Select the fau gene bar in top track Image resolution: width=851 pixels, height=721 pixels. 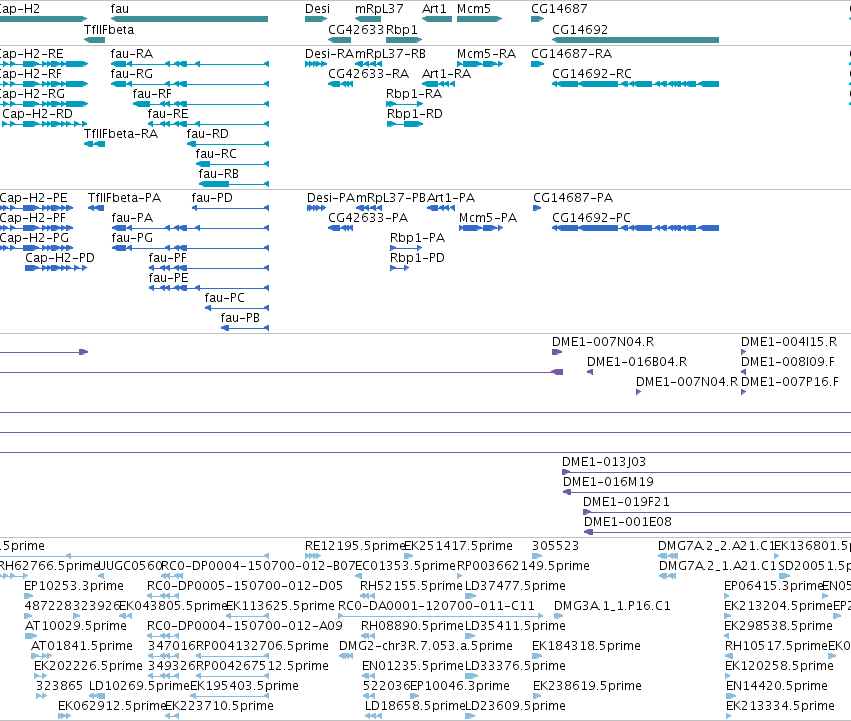tap(189, 19)
